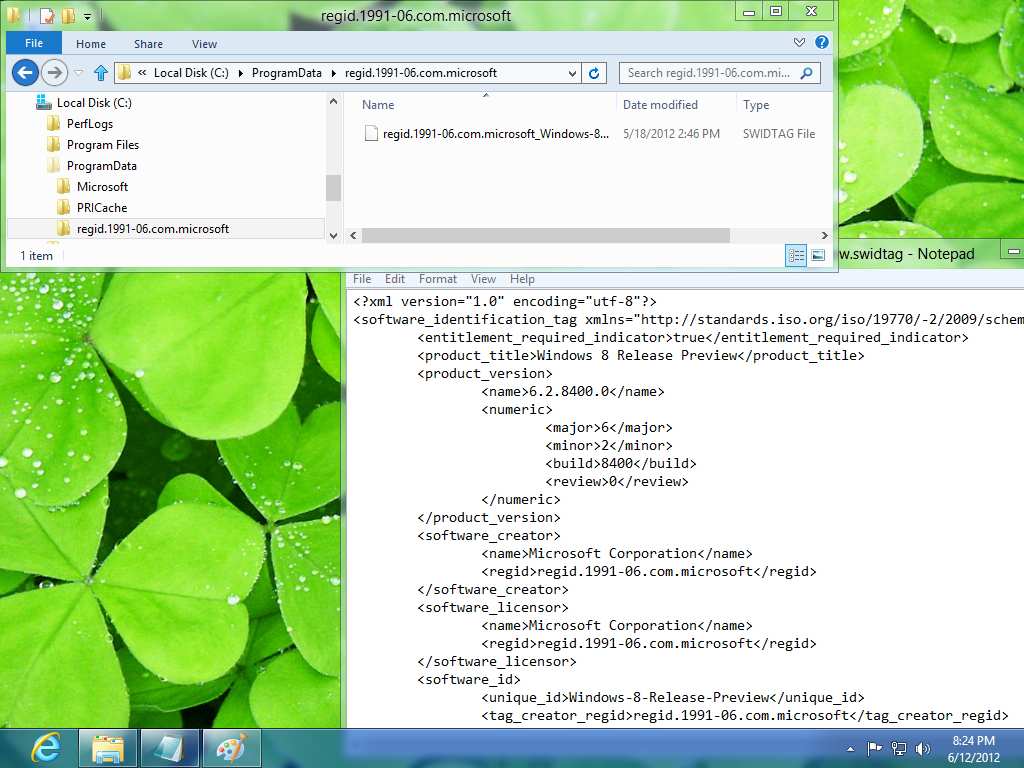Open File Explorer taskbar button

[108, 748]
